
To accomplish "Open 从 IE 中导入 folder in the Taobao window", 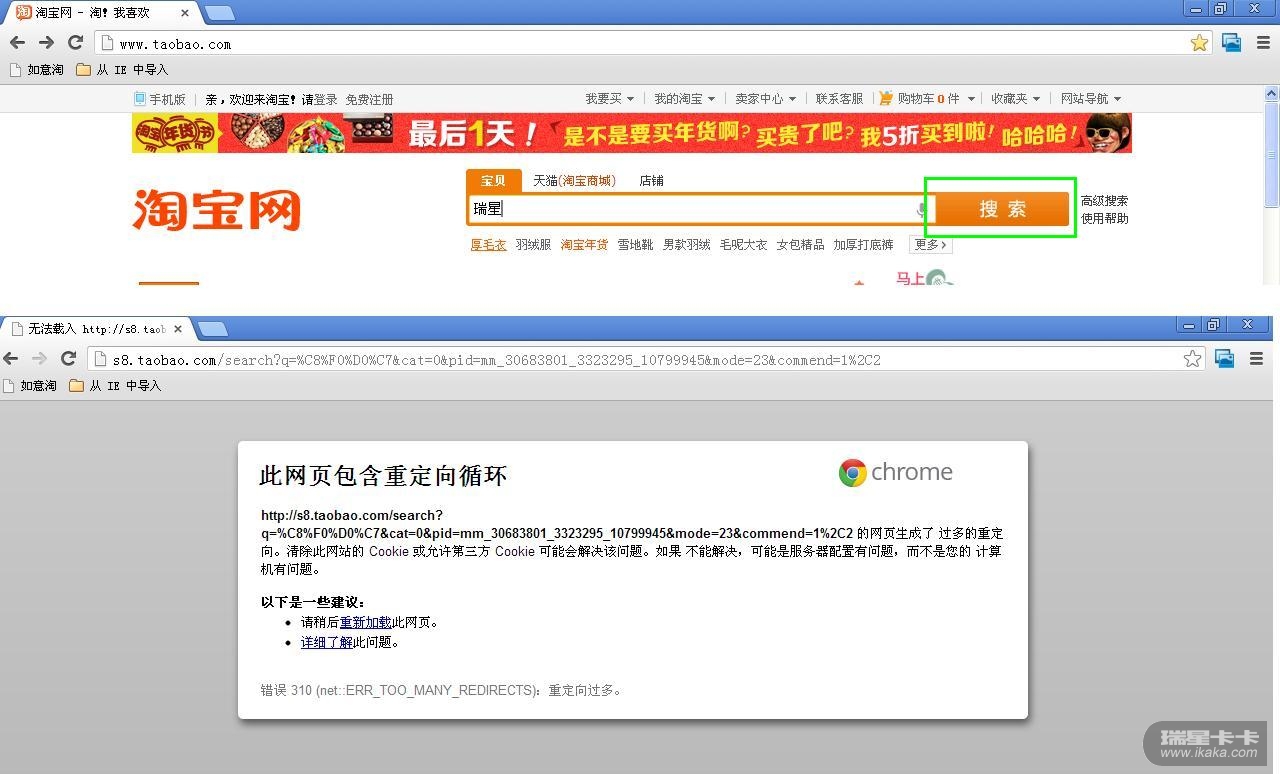I will [x=122, y=70].
